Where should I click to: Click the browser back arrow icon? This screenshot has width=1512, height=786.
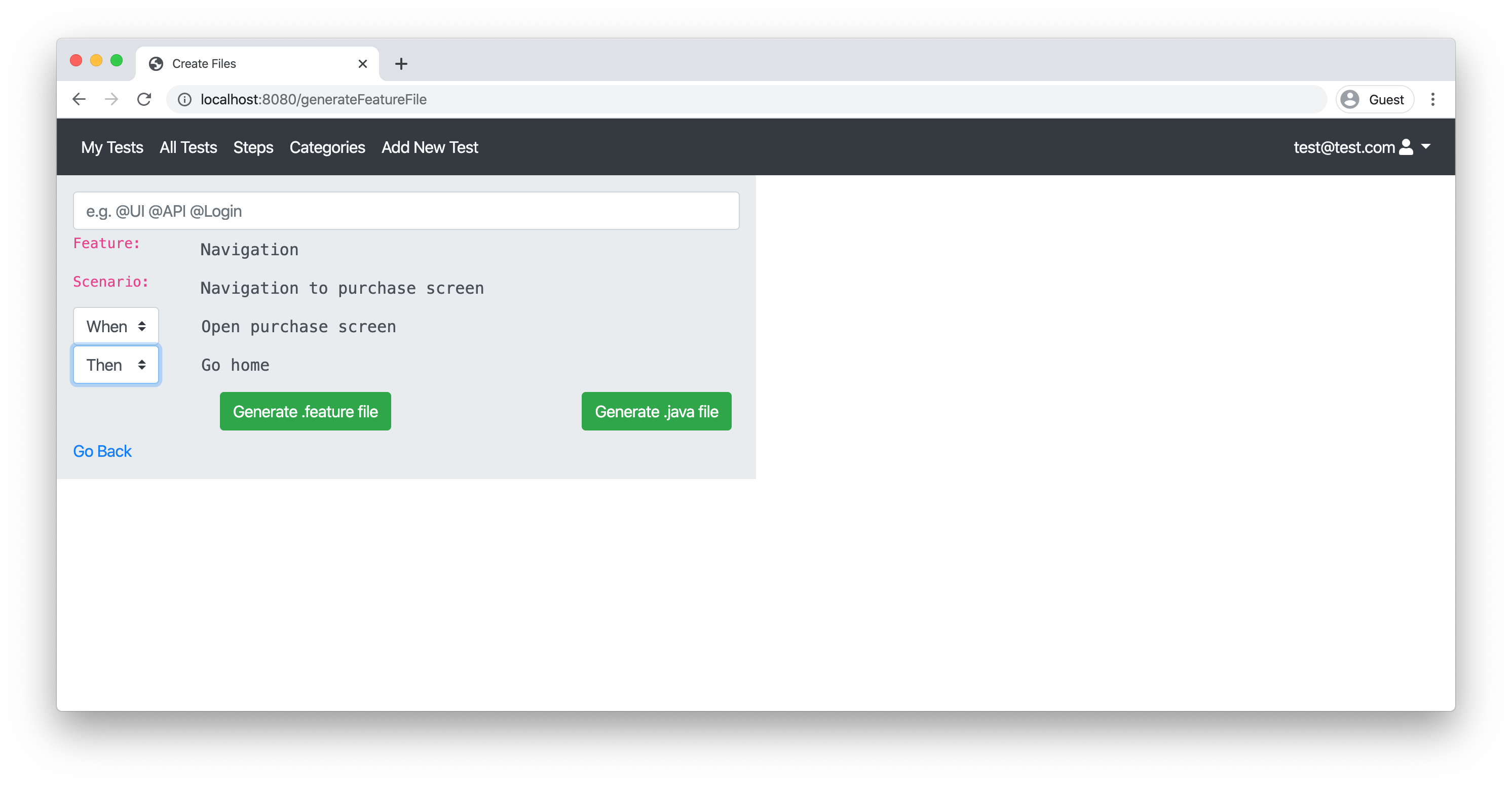(x=79, y=99)
